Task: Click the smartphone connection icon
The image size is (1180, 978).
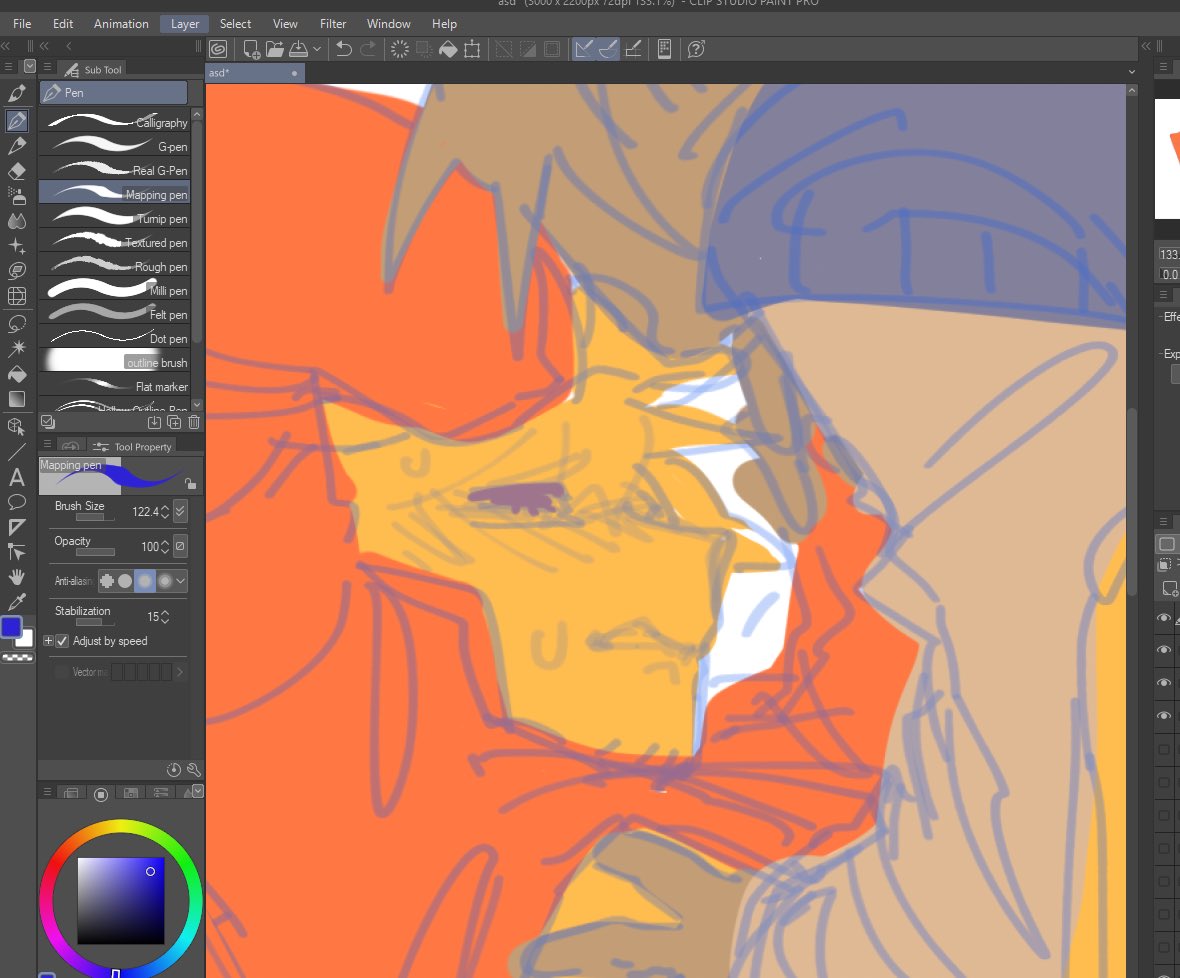Action: click(665, 50)
